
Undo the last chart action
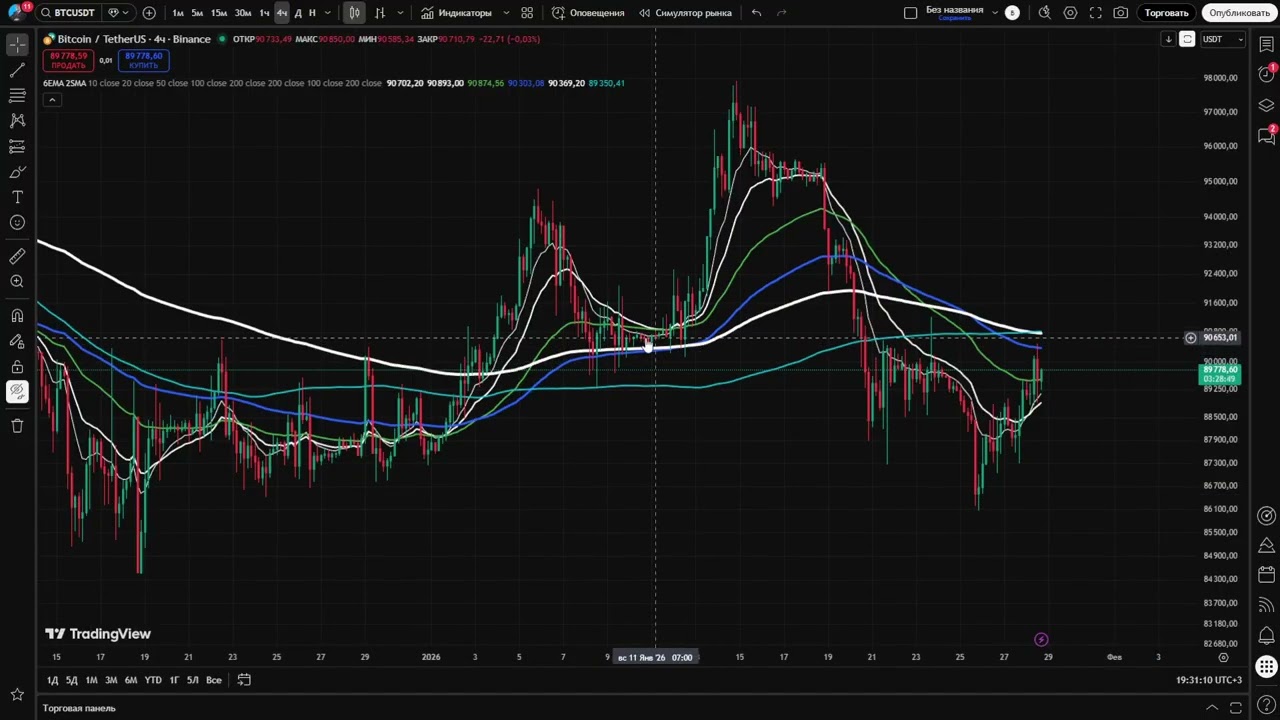coord(756,13)
